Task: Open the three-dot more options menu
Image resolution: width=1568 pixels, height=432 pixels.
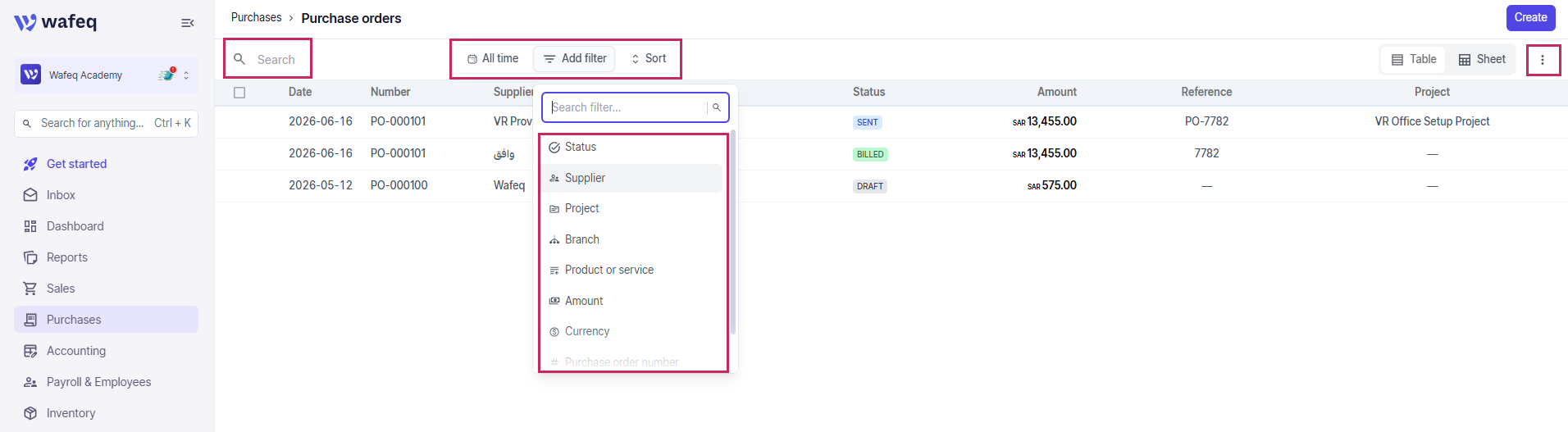Action: click(1543, 60)
